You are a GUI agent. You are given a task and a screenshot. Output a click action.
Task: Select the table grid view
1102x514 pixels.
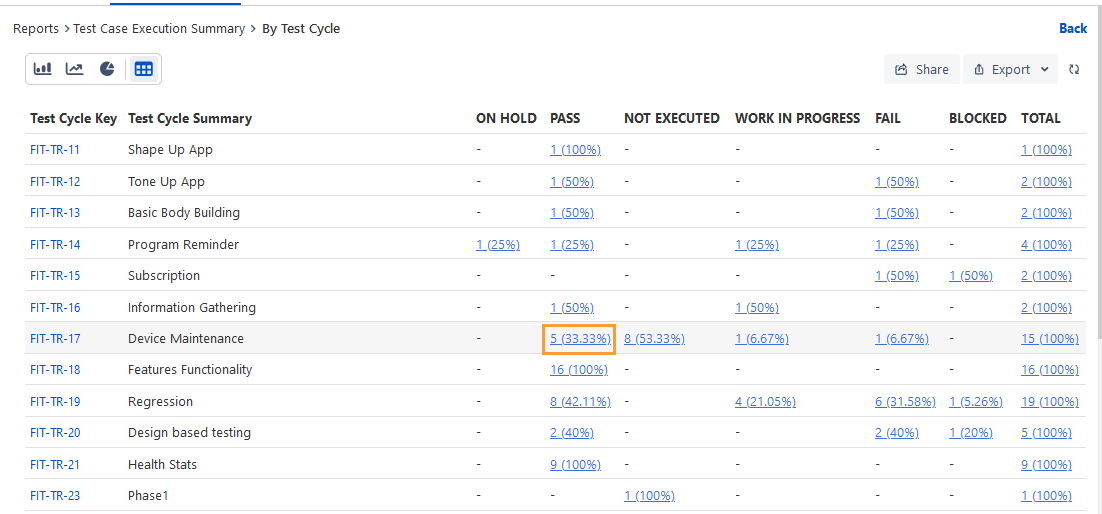click(x=144, y=69)
